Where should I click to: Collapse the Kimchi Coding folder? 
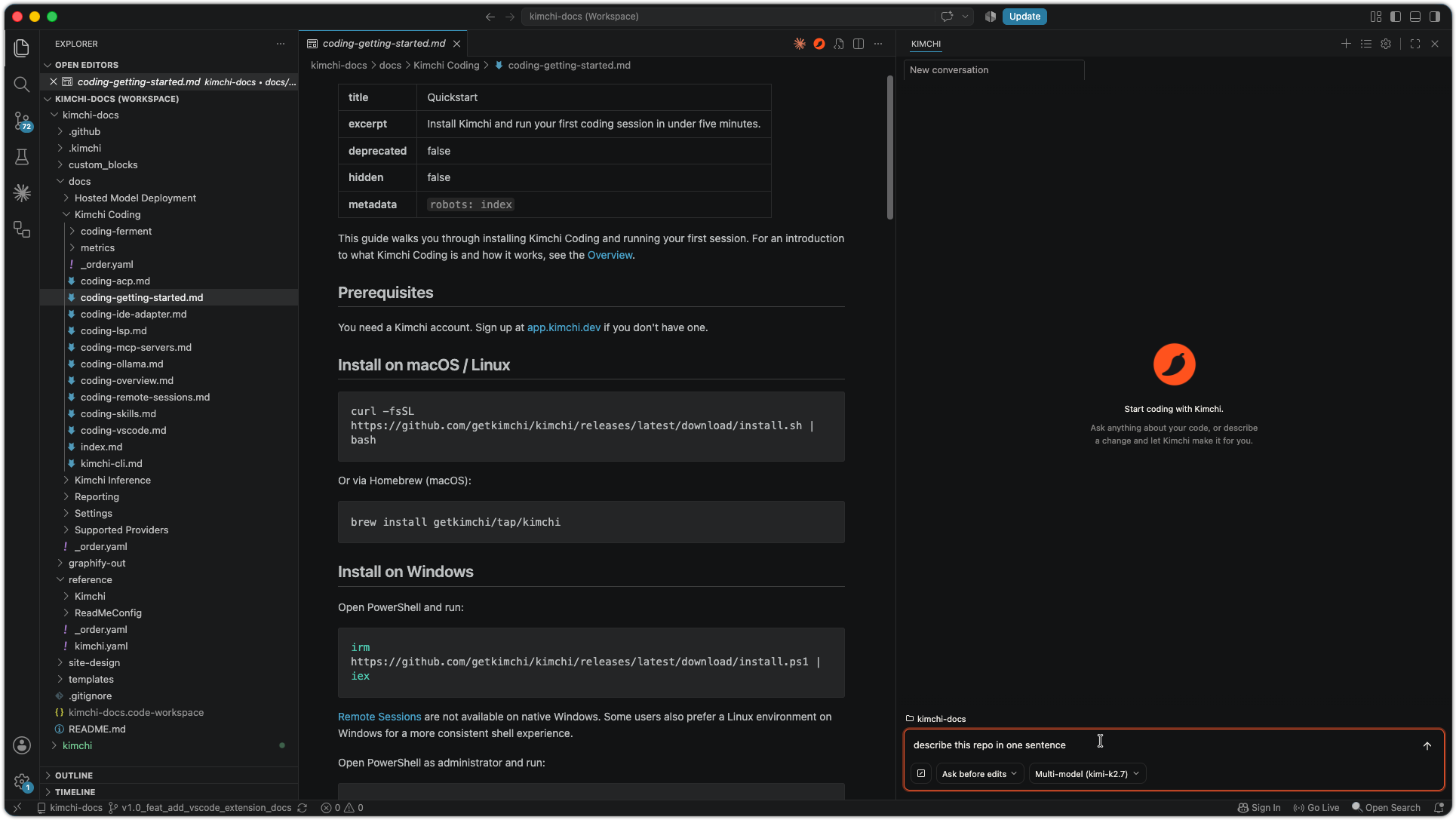107,214
